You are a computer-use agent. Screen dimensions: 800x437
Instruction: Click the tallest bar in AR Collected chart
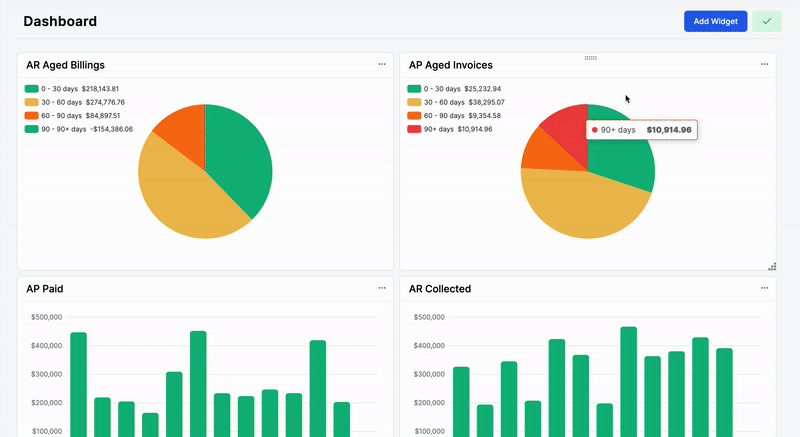pos(629,382)
